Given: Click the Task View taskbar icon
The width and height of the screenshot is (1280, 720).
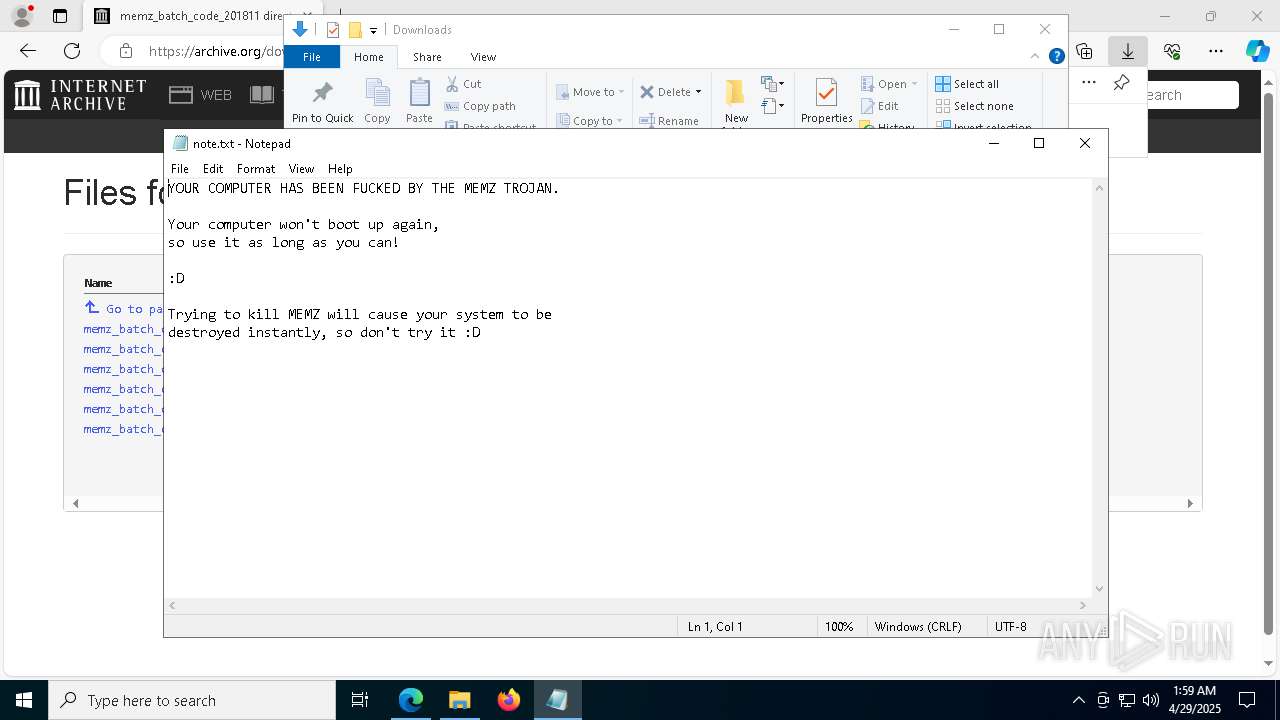Looking at the screenshot, I should coord(360,700).
